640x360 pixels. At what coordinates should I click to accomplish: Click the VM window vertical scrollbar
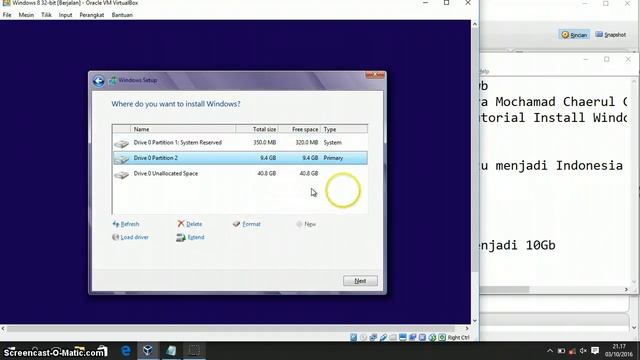click(x=475, y=151)
